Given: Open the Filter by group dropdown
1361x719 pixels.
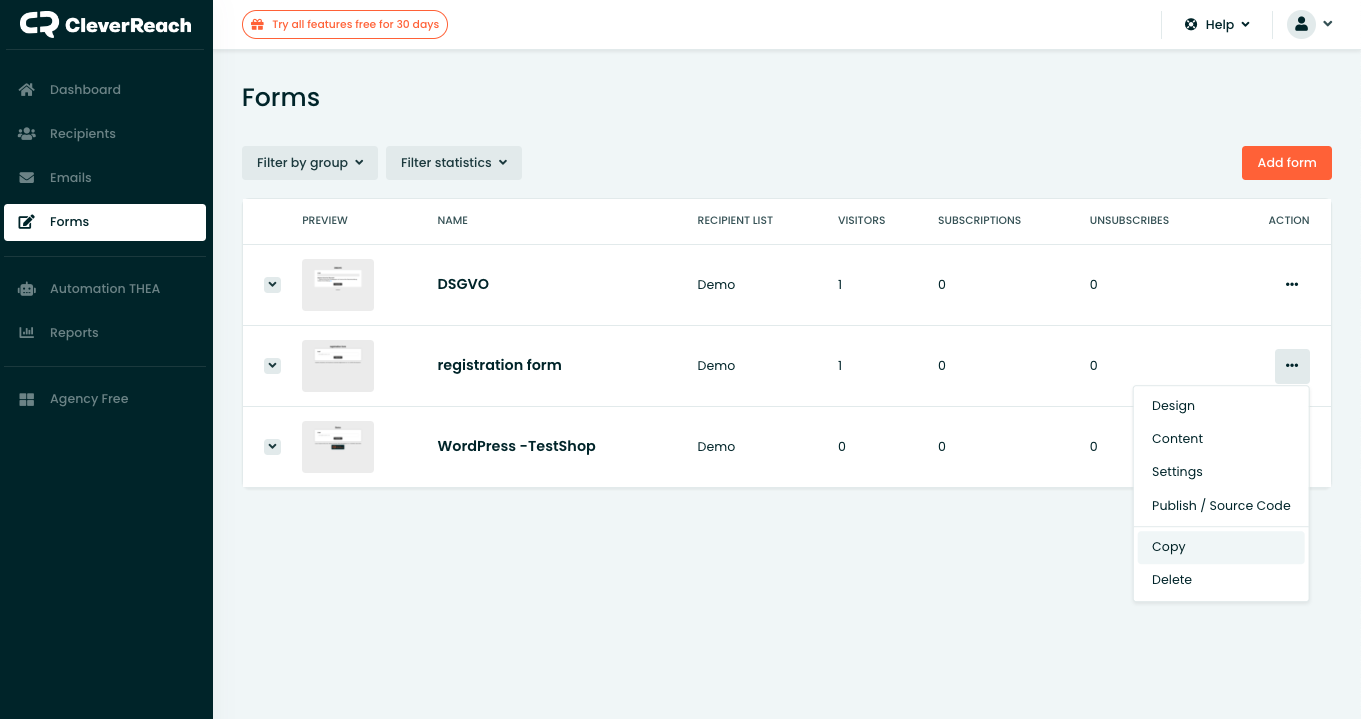Looking at the screenshot, I should click(309, 163).
